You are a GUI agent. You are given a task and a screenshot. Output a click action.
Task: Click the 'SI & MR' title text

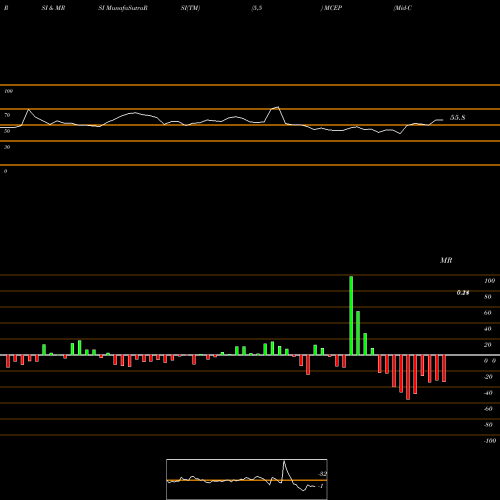(x=53, y=8)
